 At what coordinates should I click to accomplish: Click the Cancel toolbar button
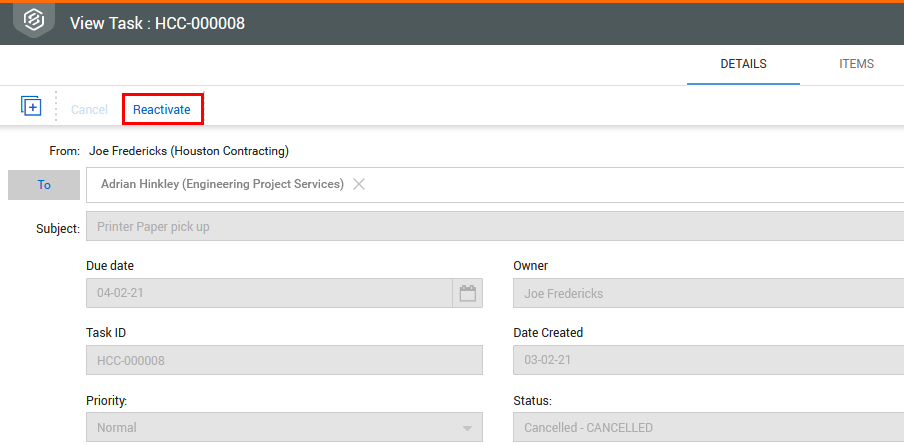pos(89,109)
